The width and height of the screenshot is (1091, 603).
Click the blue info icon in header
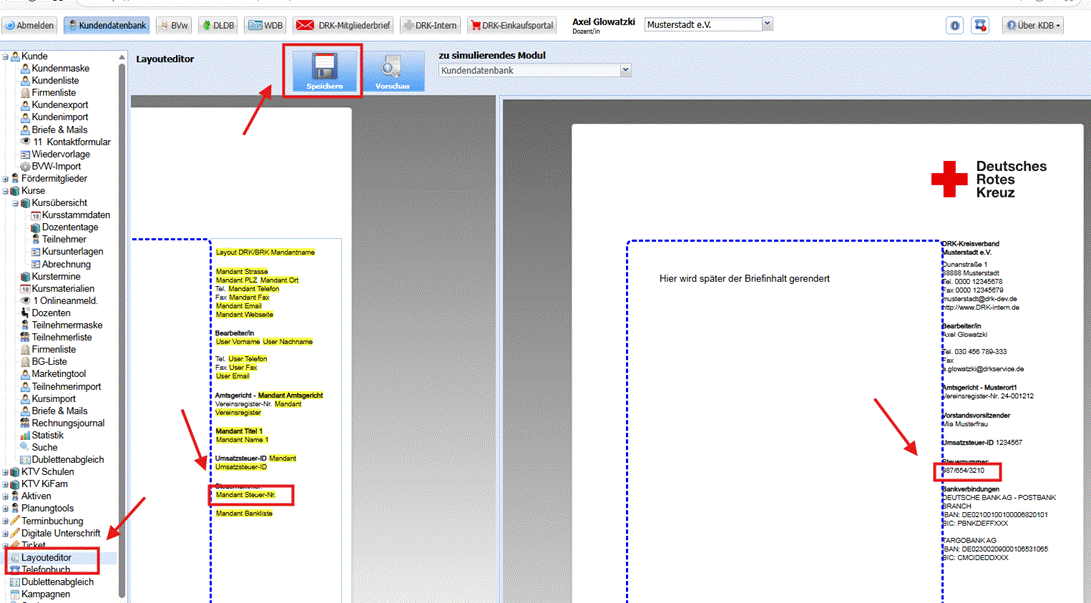(954, 25)
